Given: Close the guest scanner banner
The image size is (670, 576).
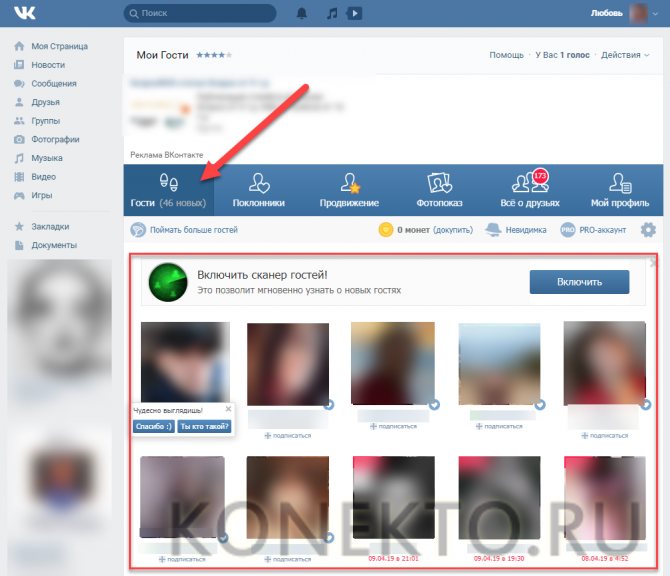Looking at the screenshot, I should point(653,262).
